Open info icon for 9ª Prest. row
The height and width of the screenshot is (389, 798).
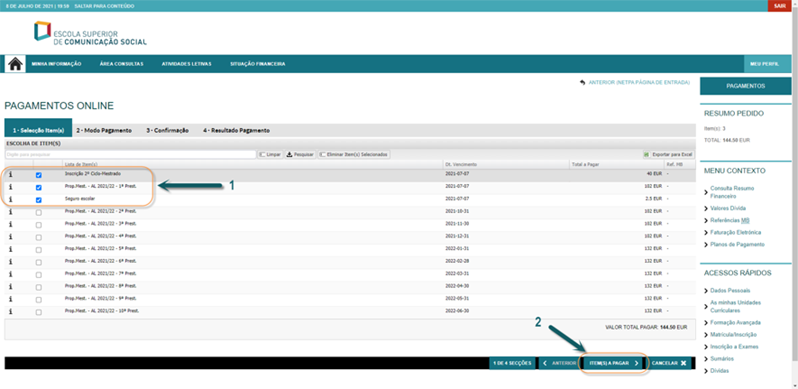point(10,299)
